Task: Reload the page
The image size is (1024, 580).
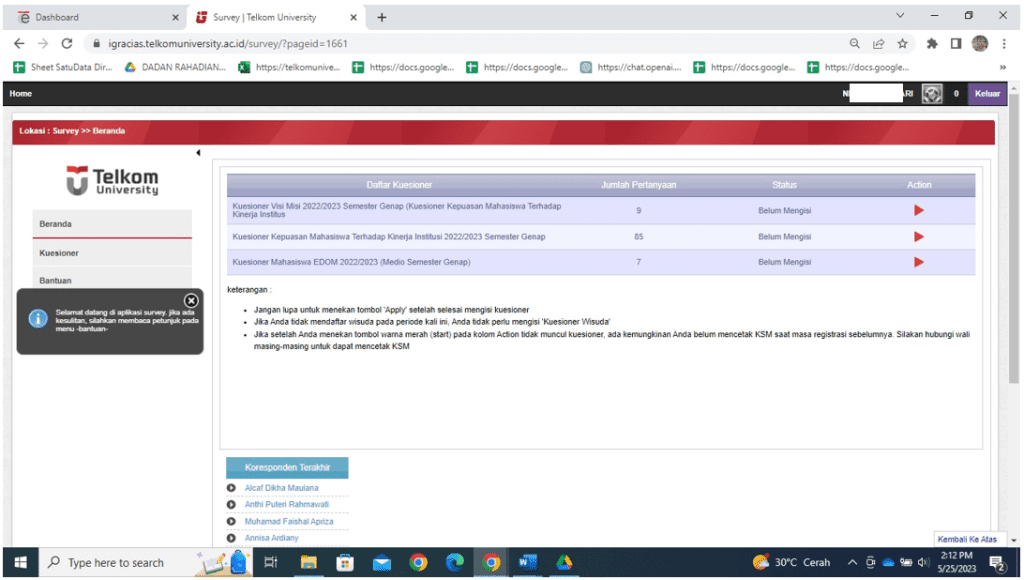Action: 67,44
